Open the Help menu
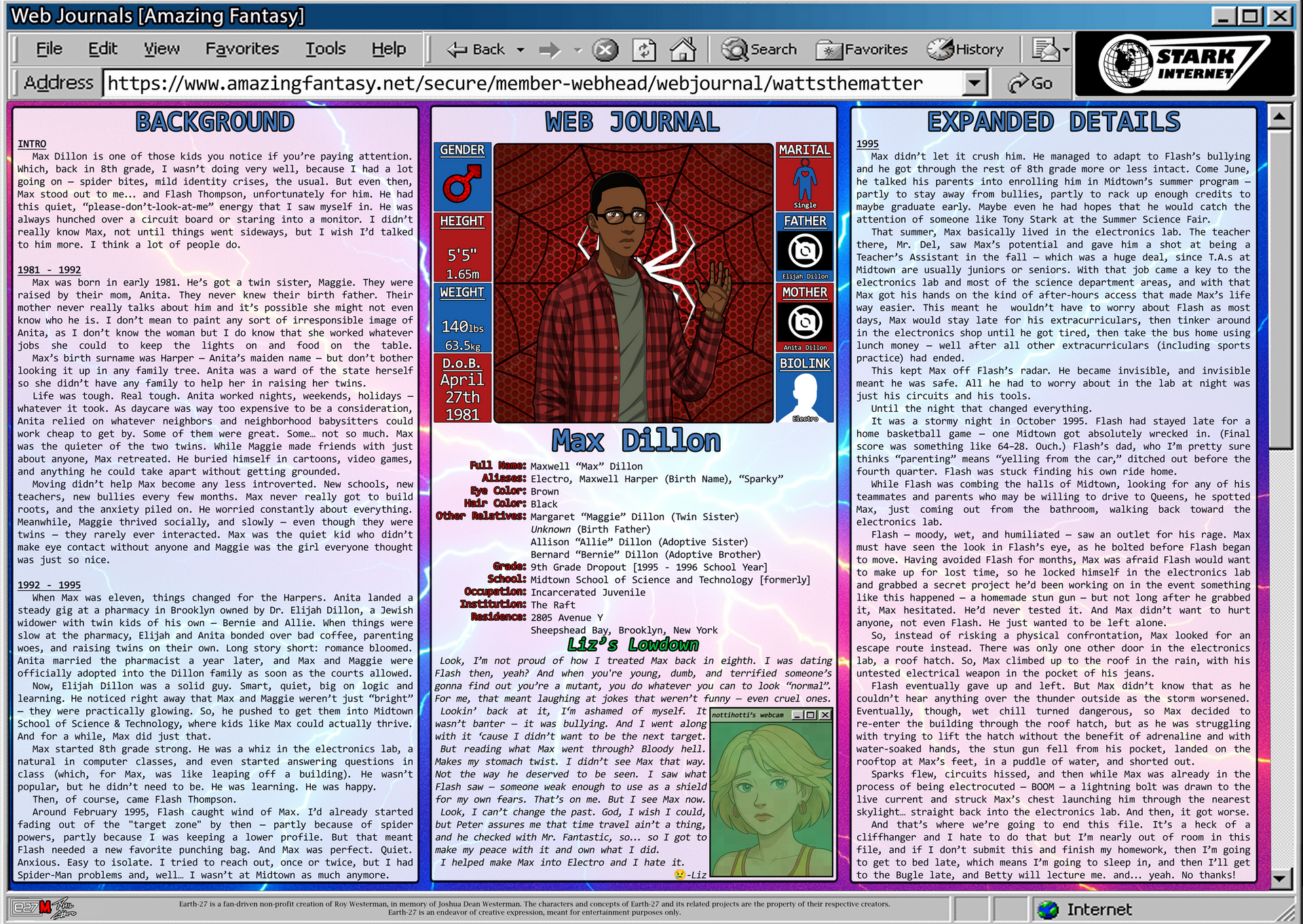Image resolution: width=1303 pixels, height=924 pixels. (388, 49)
